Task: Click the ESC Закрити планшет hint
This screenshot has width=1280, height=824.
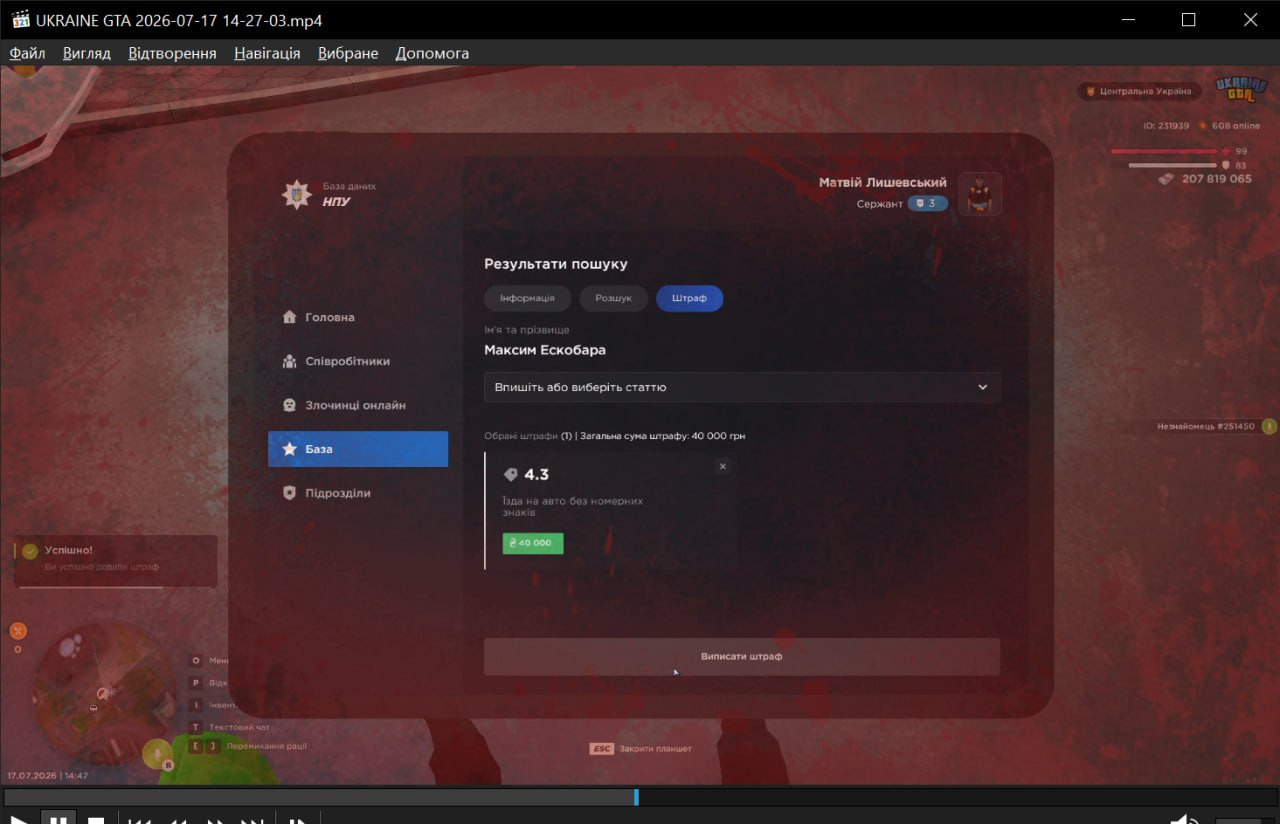Action: point(641,748)
